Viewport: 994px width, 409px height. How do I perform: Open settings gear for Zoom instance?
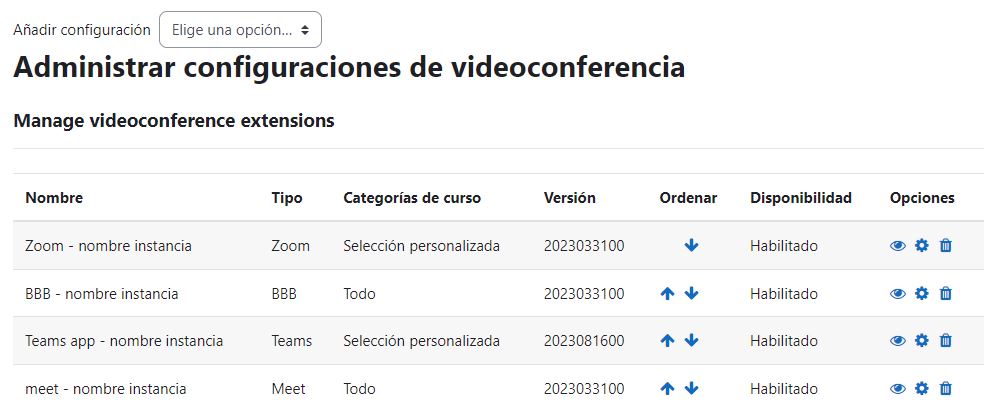coord(922,245)
